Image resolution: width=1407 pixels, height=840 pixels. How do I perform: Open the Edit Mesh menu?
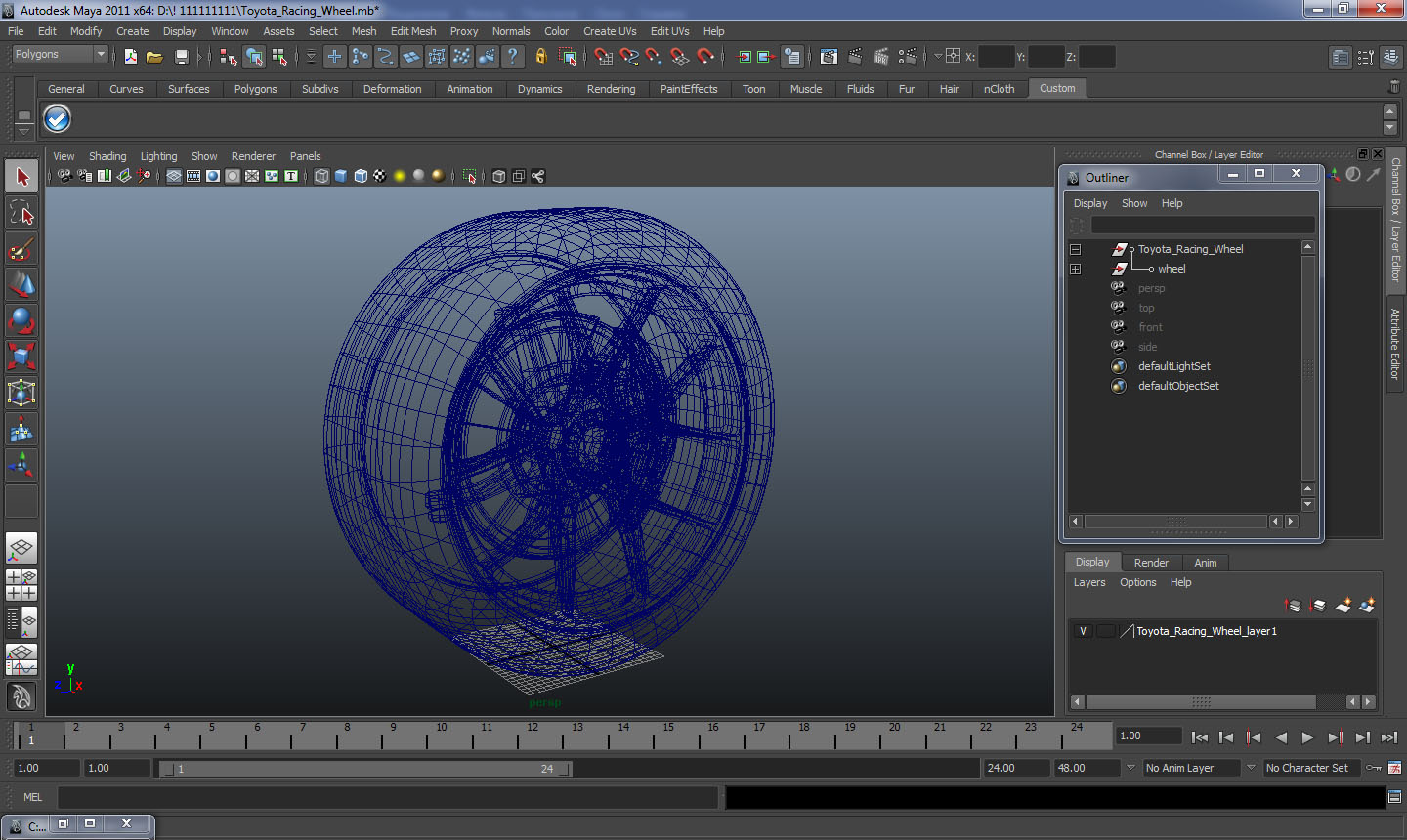click(413, 31)
